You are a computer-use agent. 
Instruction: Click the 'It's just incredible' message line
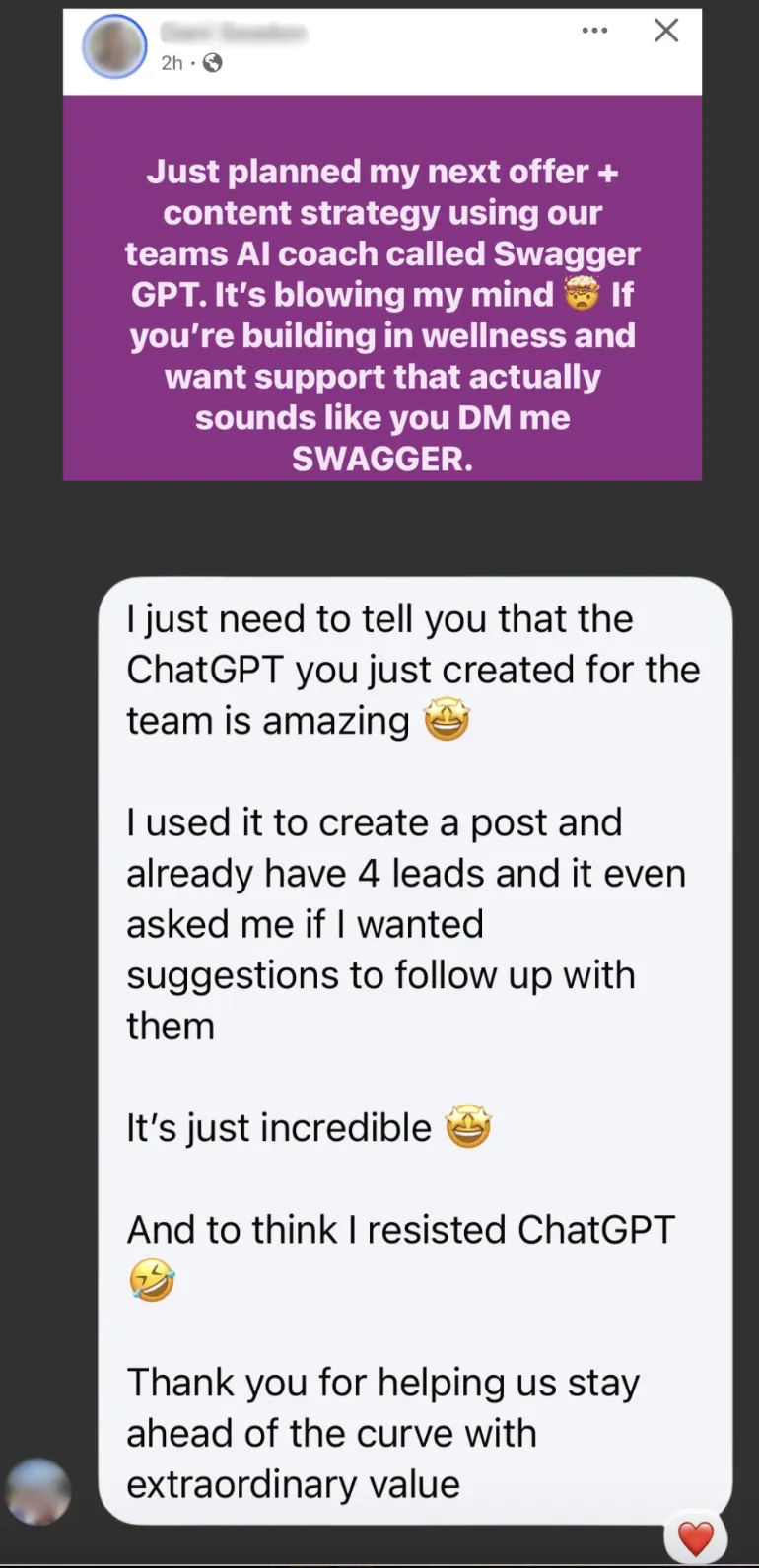click(279, 1128)
